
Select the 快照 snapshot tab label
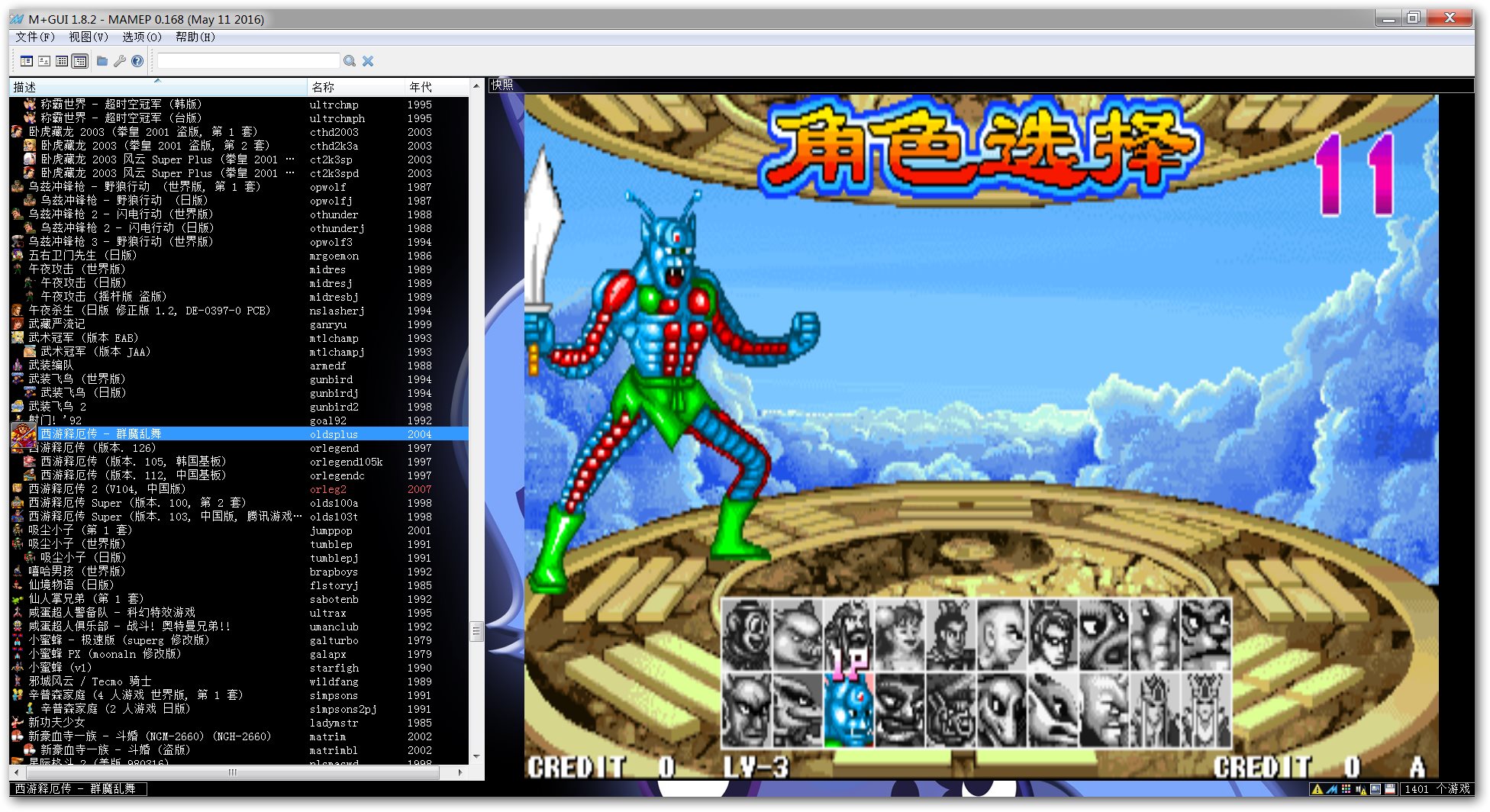[502, 85]
